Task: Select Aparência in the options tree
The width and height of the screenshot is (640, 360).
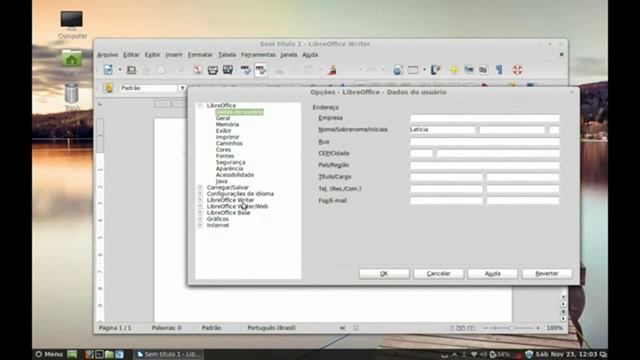Action: [229, 169]
